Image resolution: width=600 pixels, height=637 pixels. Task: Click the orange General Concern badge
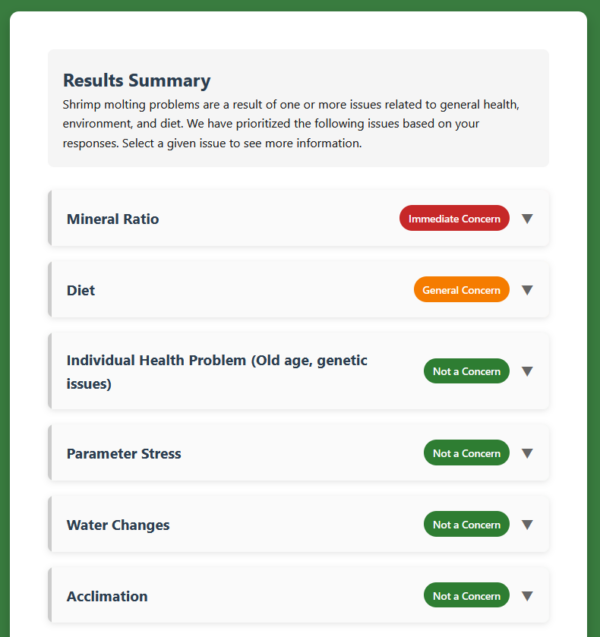pos(461,290)
